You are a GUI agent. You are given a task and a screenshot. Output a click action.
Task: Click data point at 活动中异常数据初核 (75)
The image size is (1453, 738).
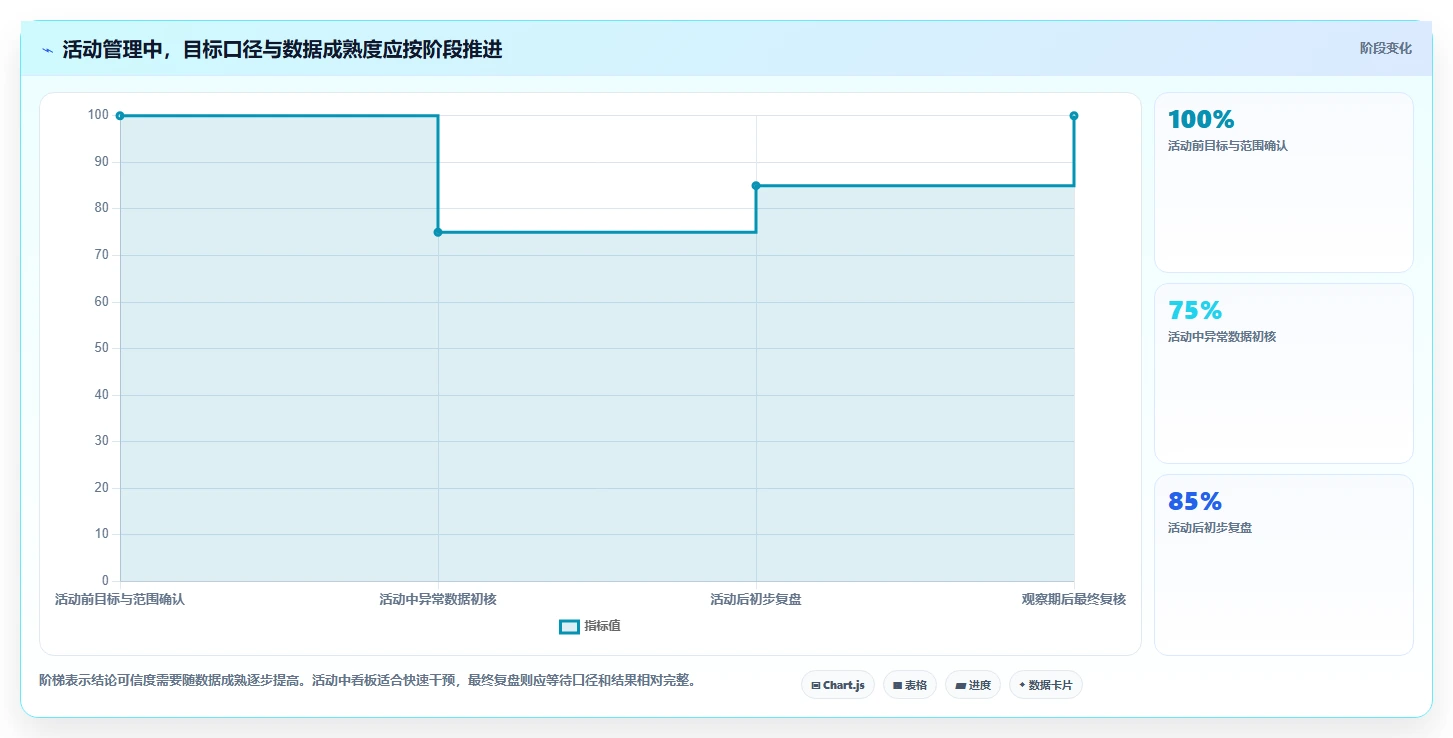[438, 232]
